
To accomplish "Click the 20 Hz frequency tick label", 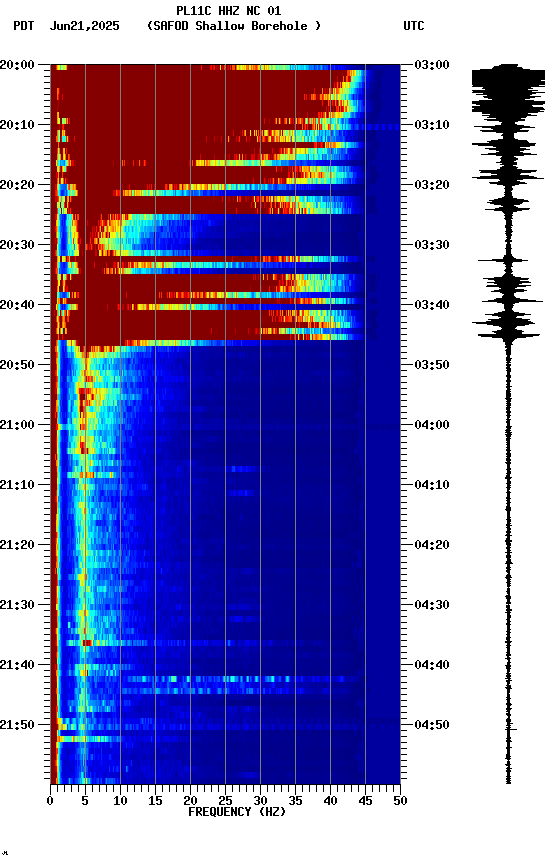I will (x=190, y=801).
